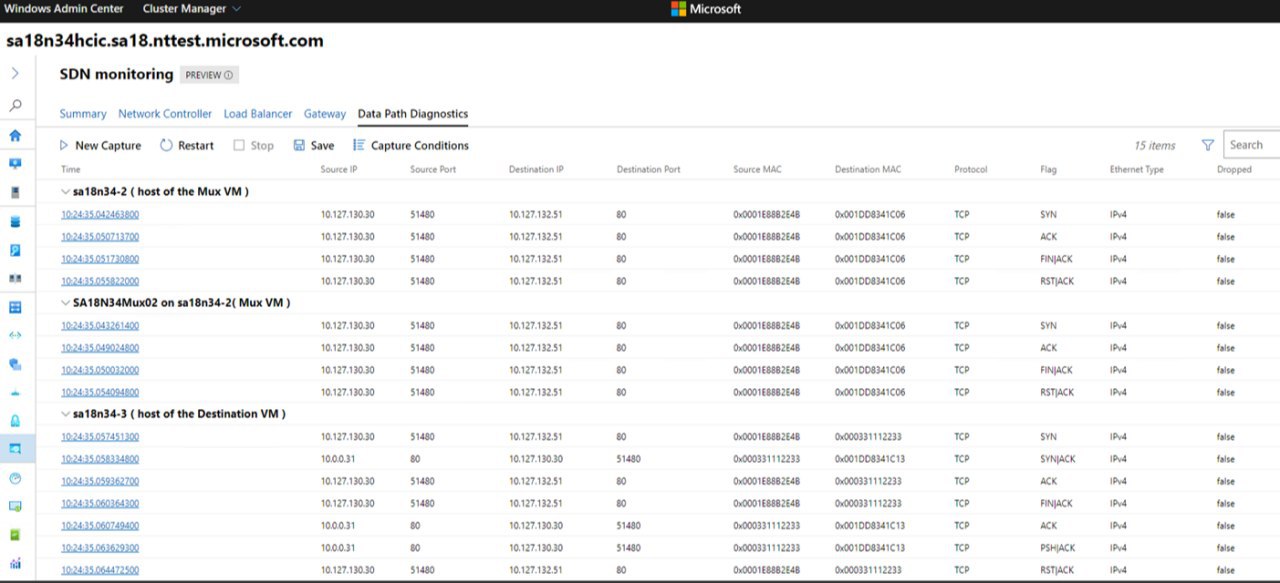Sort by the Destination MAC column header
Screen dimensions: 1280x583
tap(868, 170)
